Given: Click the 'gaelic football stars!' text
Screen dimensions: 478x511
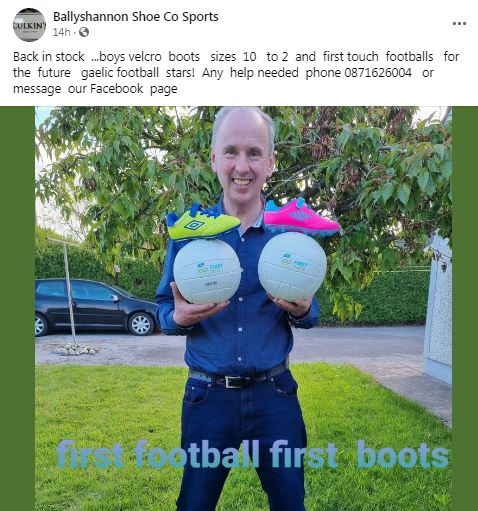Looking at the screenshot, I should 138,73.
